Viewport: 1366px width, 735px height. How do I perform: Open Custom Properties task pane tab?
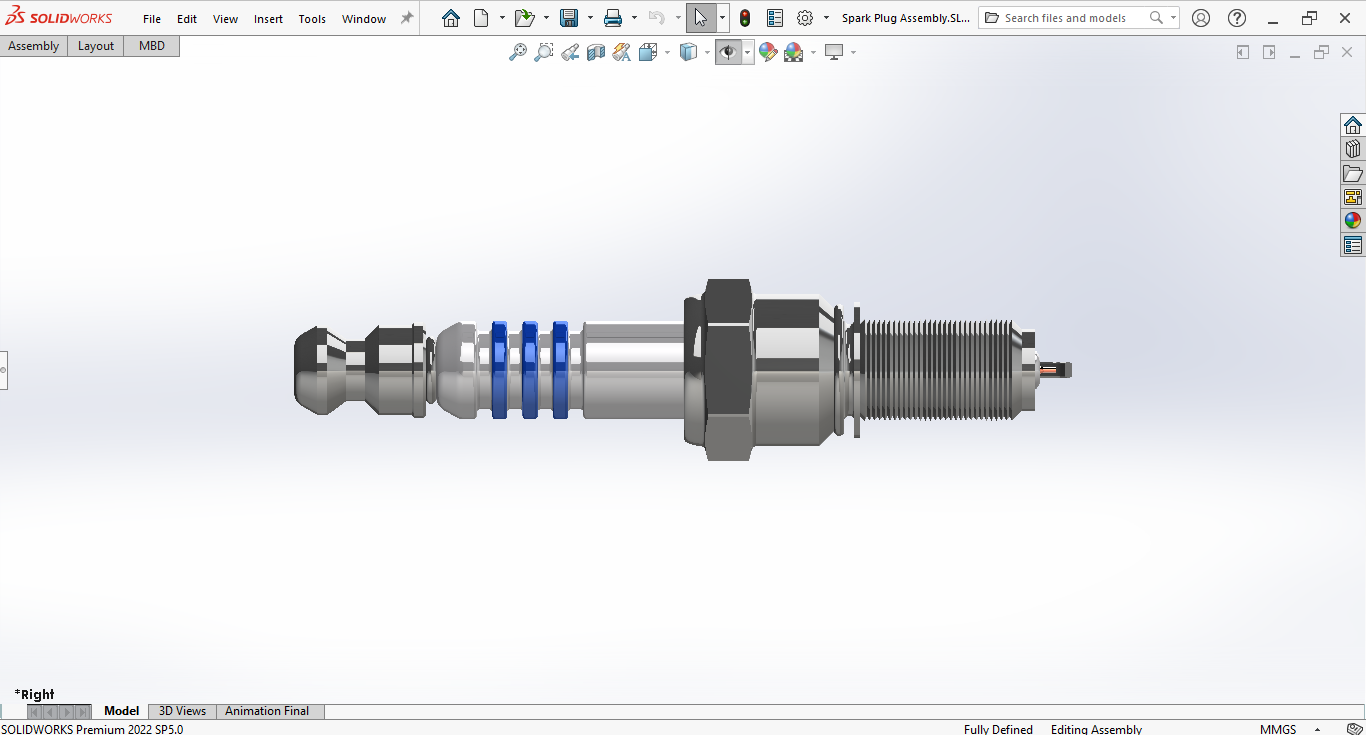(1353, 245)
